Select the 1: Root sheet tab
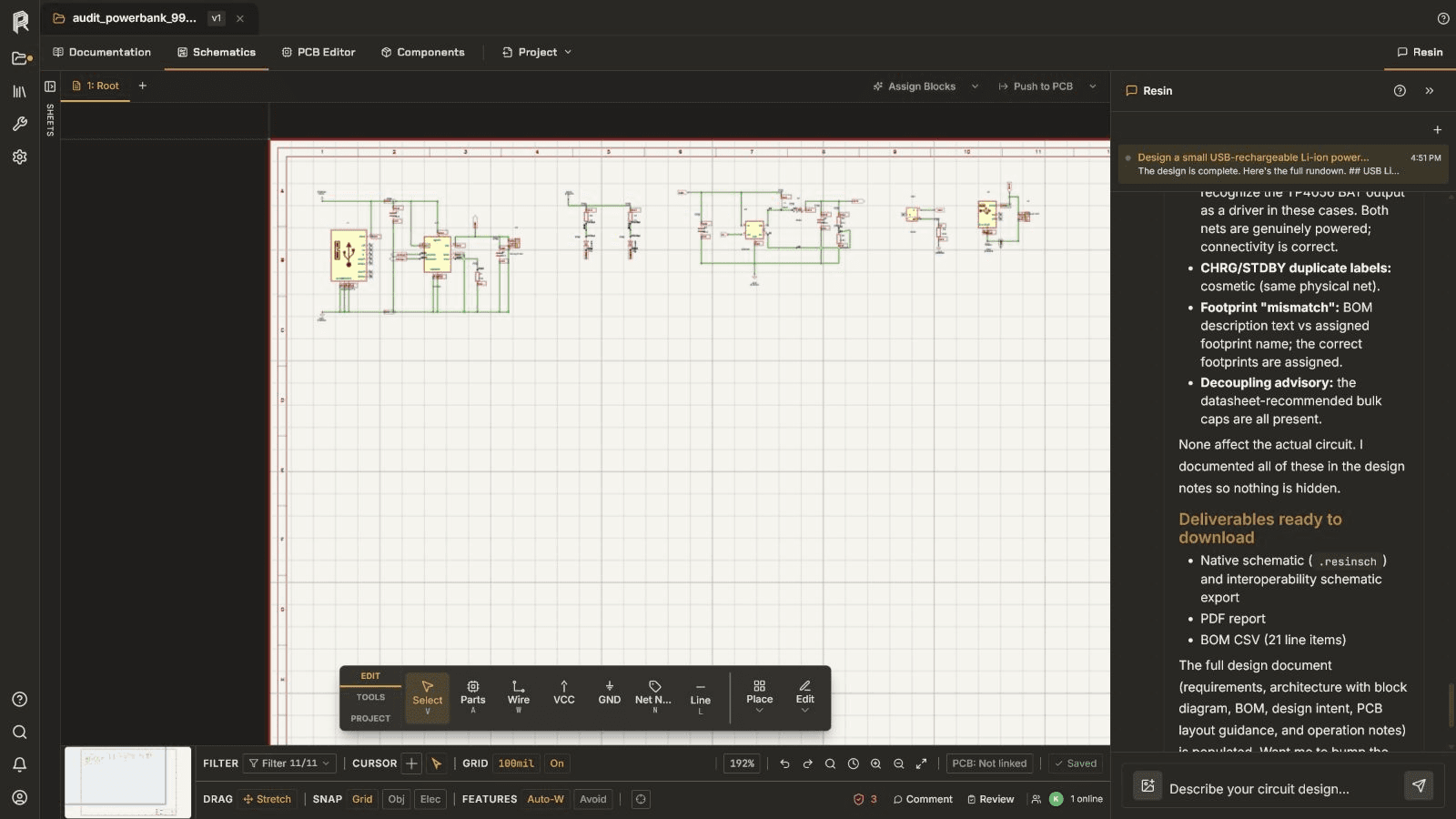The image size is (1456, 819). coord(96,86)
